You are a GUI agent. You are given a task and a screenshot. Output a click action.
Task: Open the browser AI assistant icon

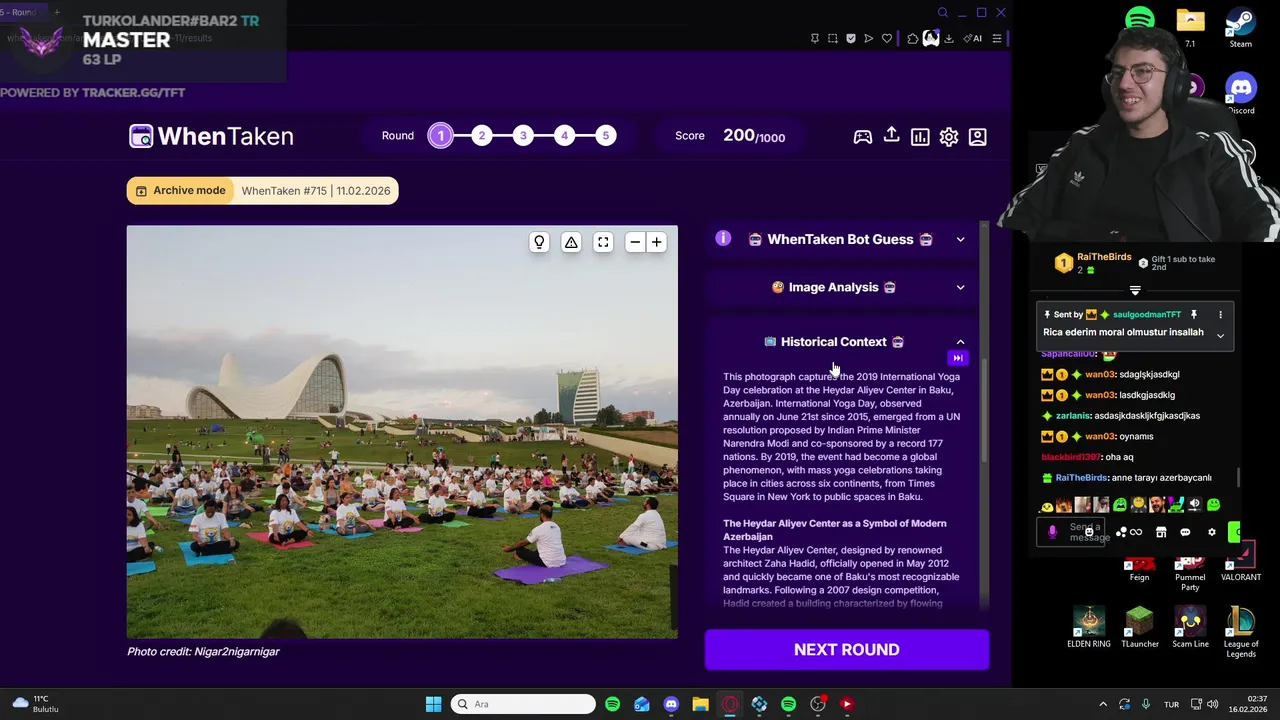coord(972,38)
